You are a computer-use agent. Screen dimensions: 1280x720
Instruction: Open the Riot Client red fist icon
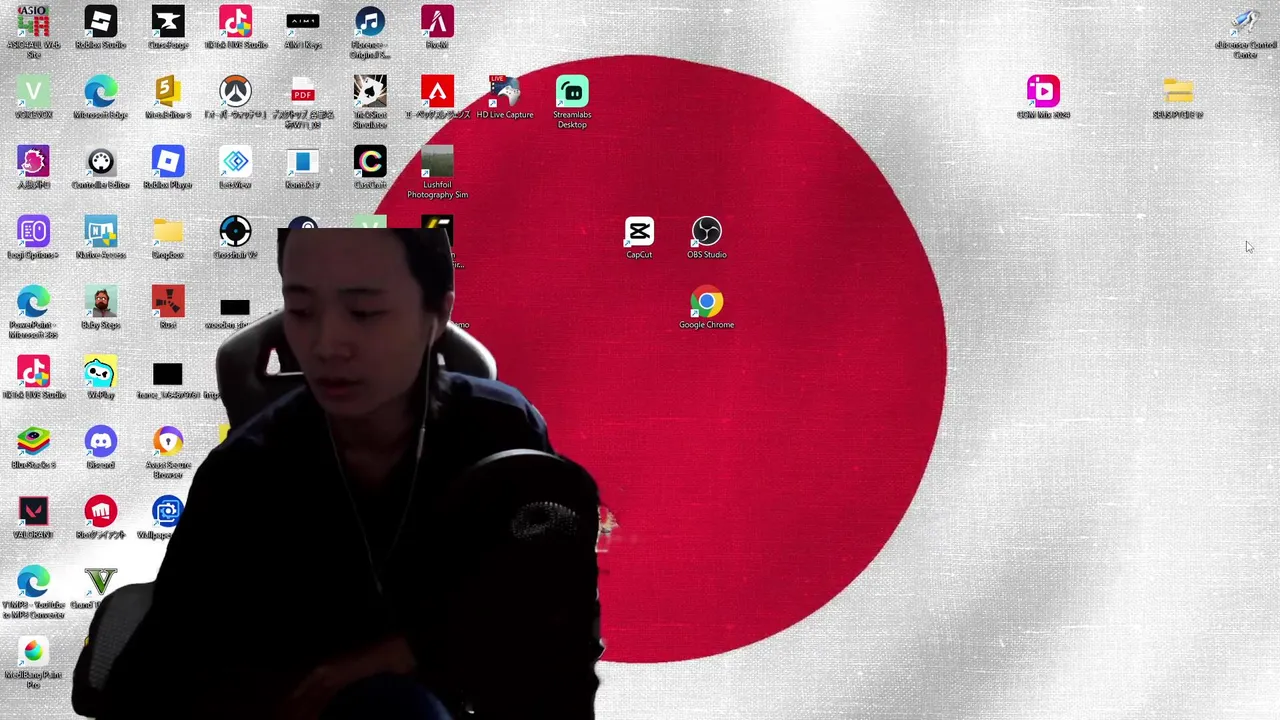100,518
